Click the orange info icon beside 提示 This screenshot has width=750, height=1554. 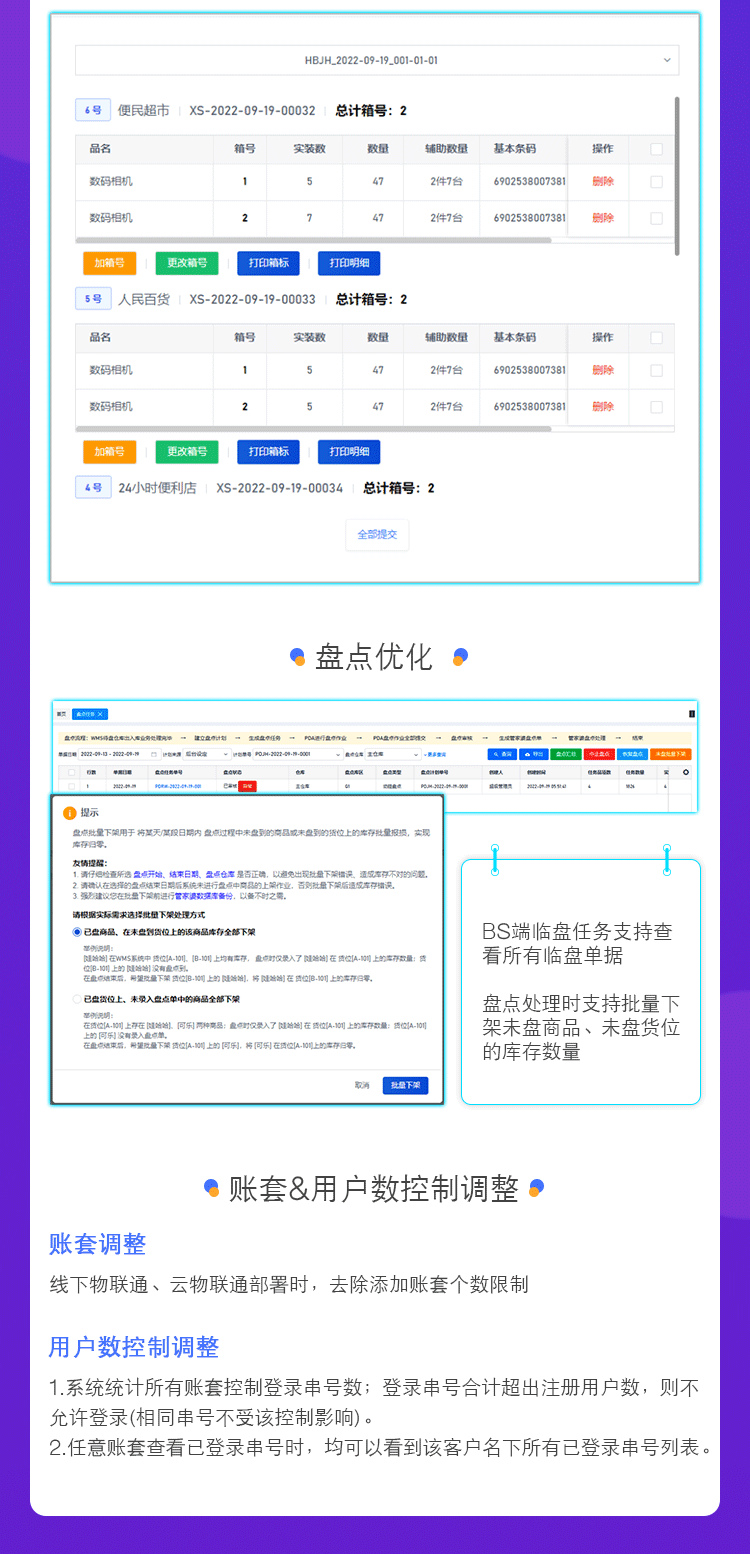[x=69, y=813]
